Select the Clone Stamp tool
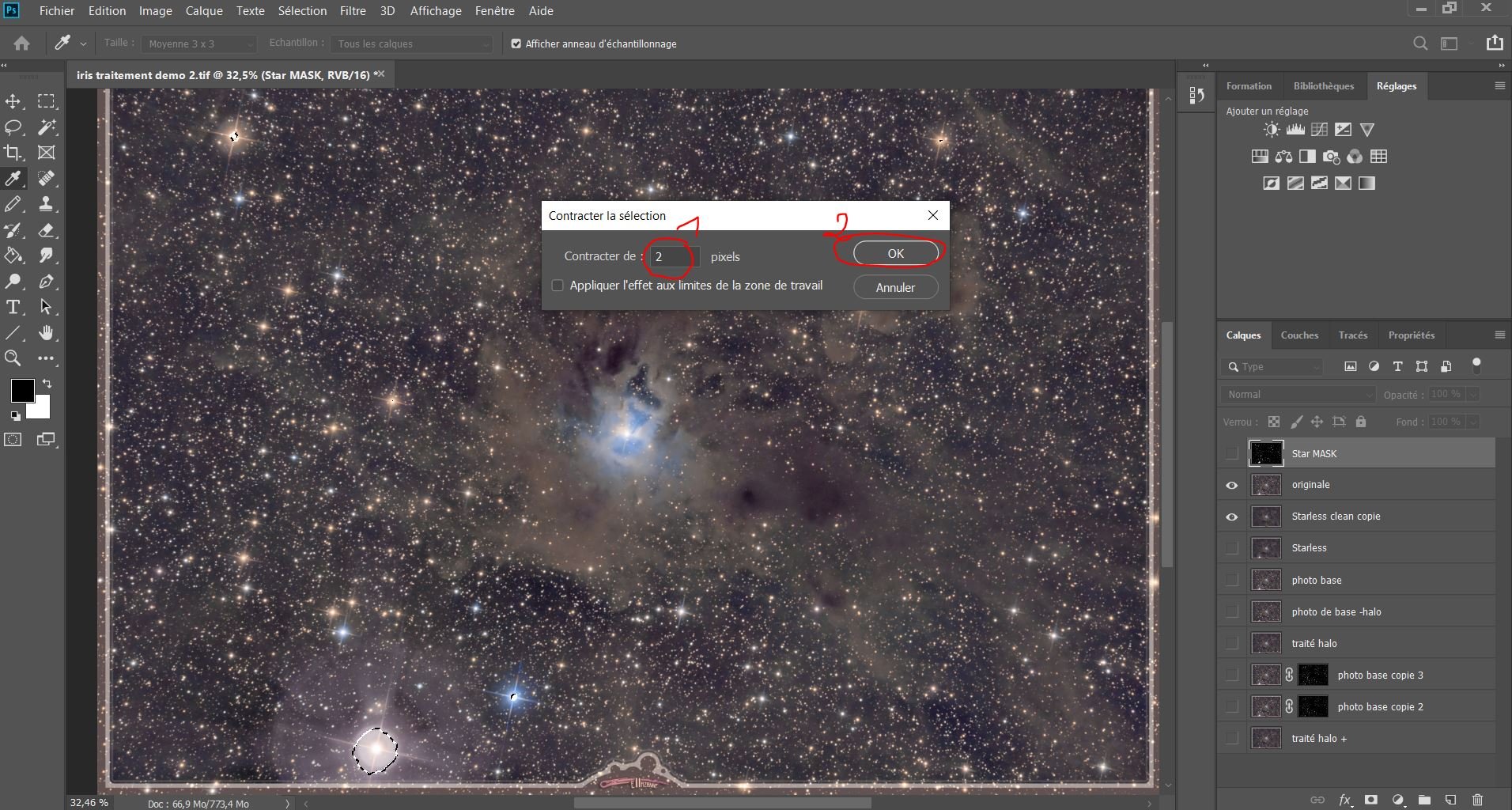The image size is (1512, 810). pos(47,204)
